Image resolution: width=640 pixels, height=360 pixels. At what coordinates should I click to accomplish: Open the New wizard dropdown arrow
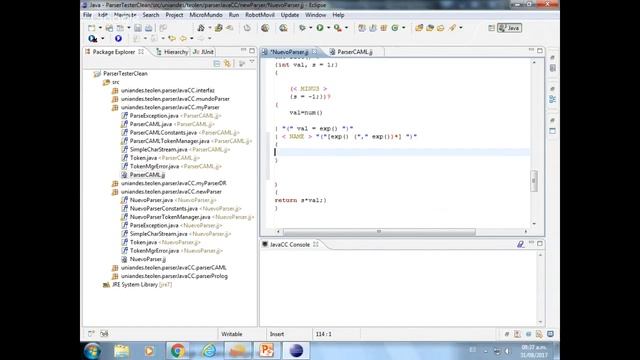point(100,28)
